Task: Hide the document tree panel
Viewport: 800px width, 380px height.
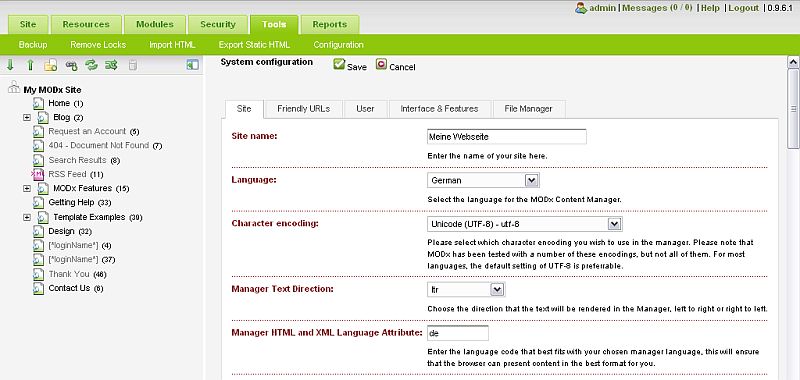Action: click(x=192, y=65)
